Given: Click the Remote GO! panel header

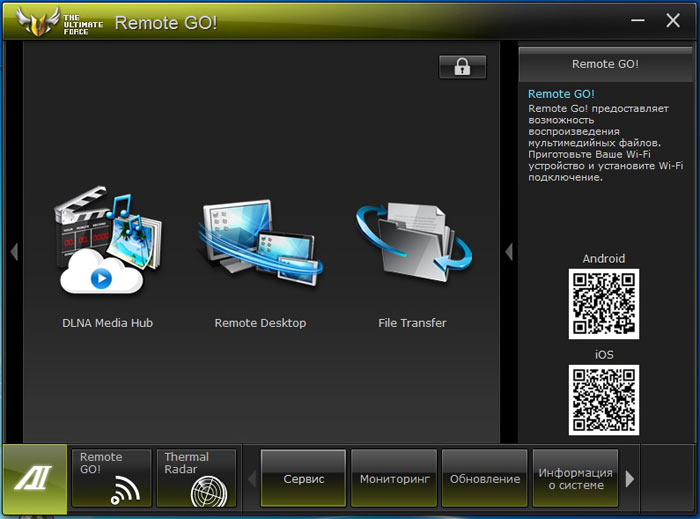Looking at the screenshot, I should (x=605, y=64).
